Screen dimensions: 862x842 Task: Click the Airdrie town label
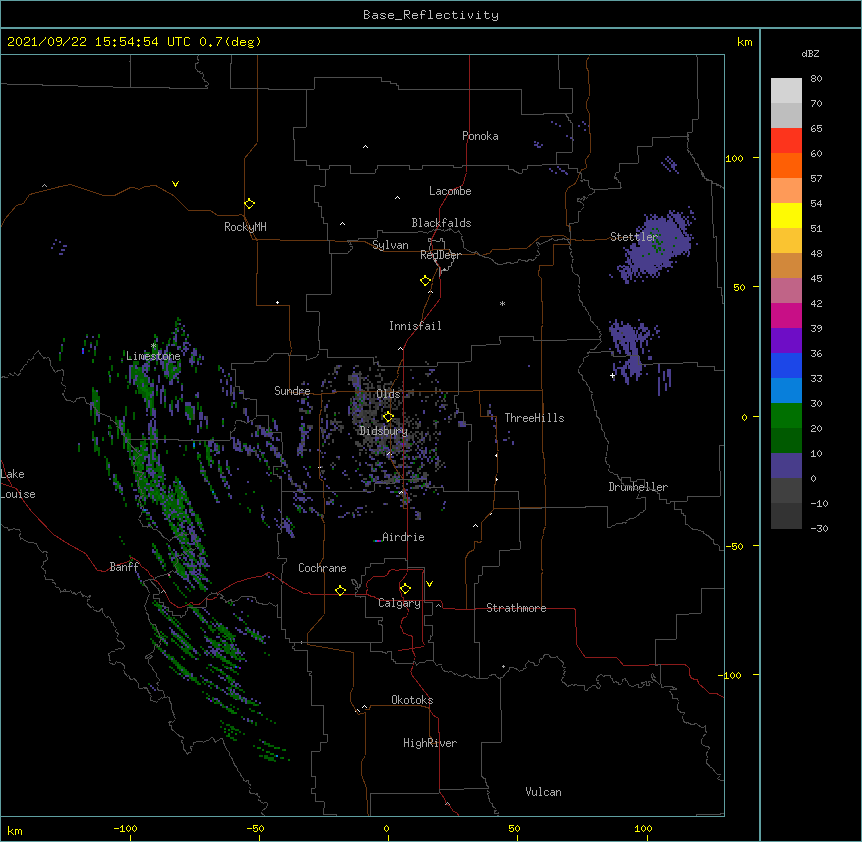[x=403, y=537]
